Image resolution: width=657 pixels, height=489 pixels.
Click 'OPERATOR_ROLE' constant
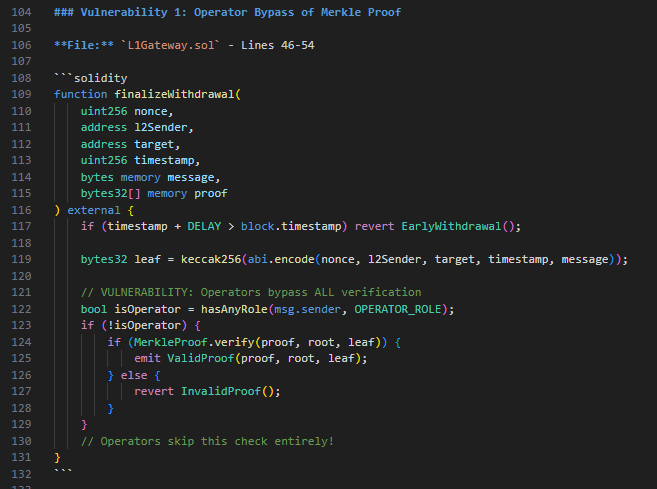[x=398, y=309]
